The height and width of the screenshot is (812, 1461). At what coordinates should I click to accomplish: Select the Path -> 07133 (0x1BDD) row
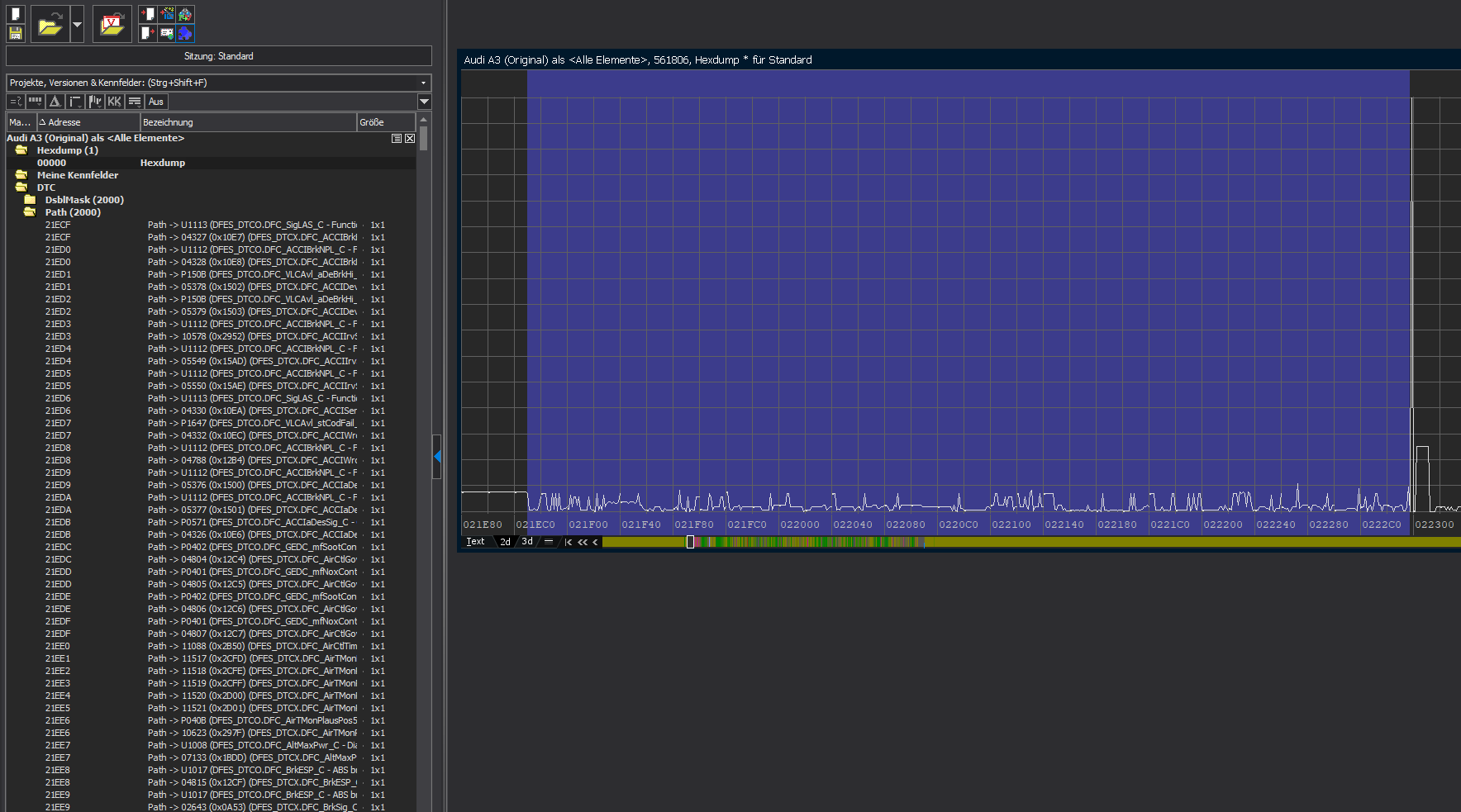(211, 757)
